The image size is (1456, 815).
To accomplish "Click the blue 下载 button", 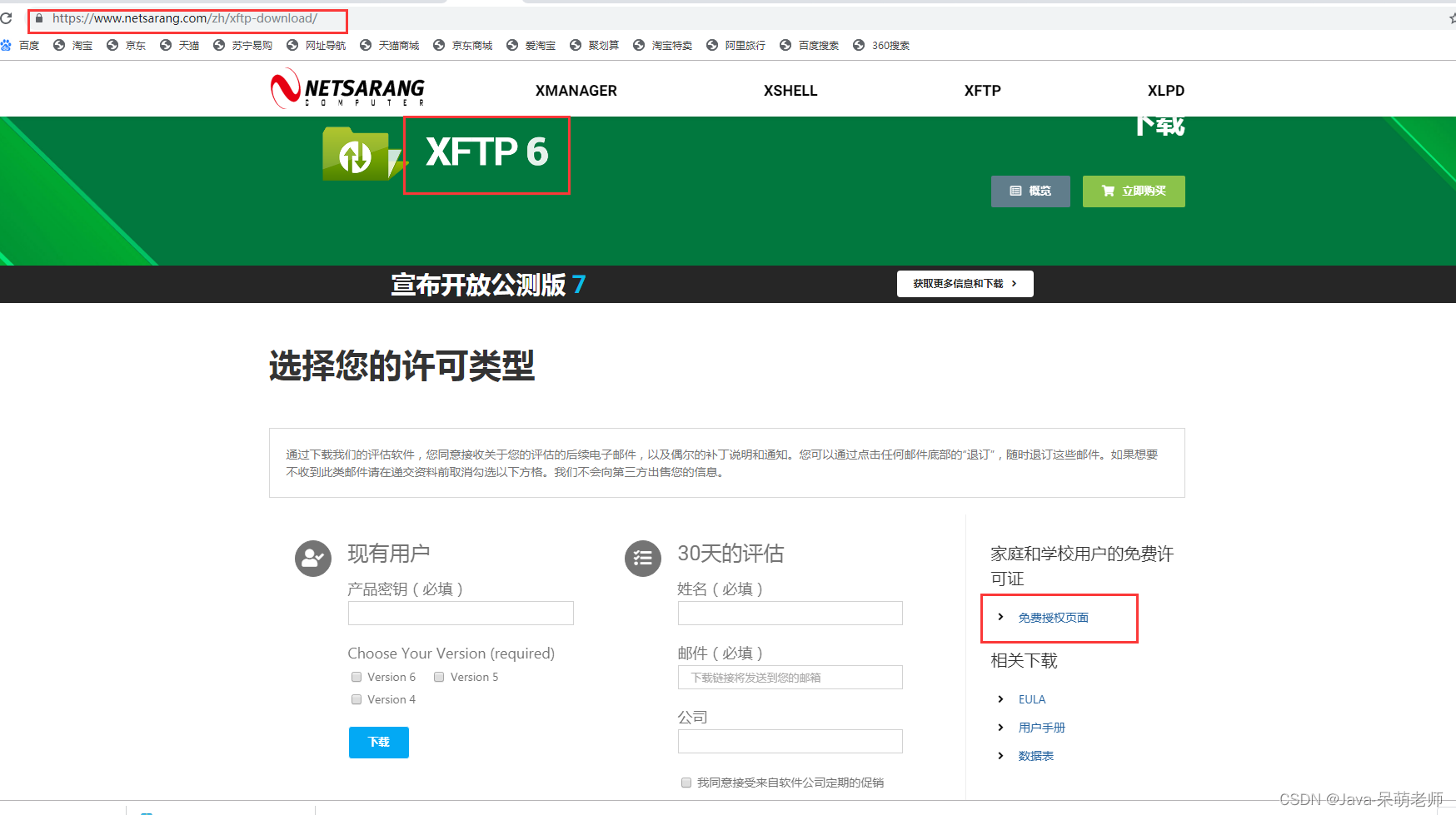I will pyautogui.click(x=379, y=743).
